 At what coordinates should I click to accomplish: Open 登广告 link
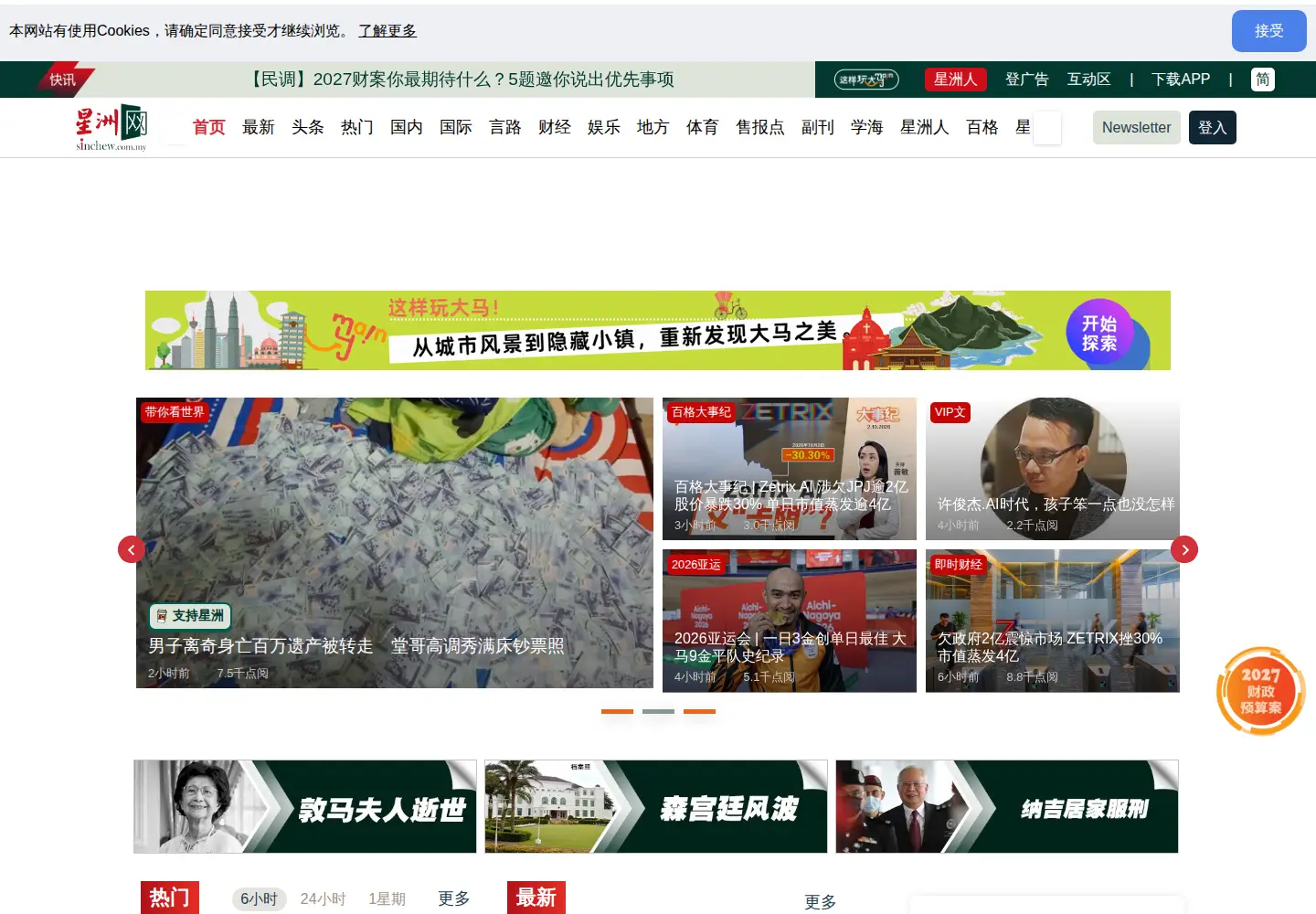coord(1027,80)
